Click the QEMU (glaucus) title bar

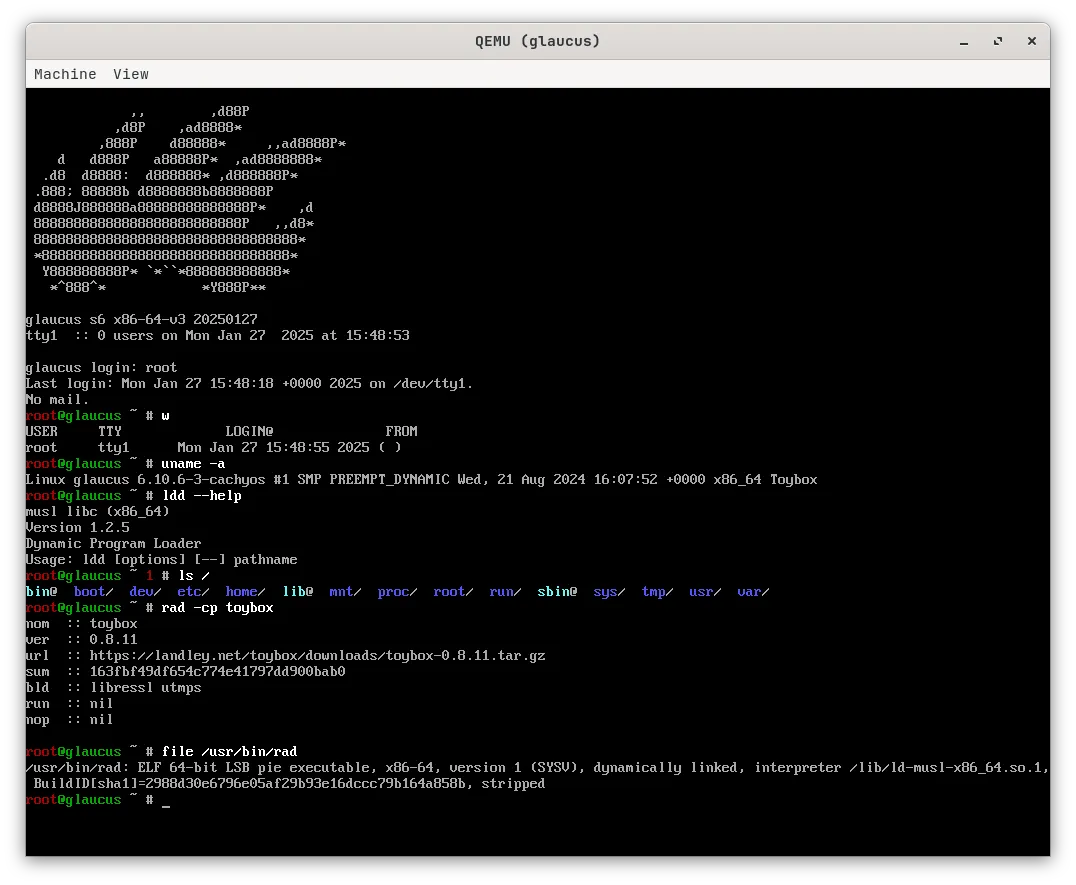[538, 41]
